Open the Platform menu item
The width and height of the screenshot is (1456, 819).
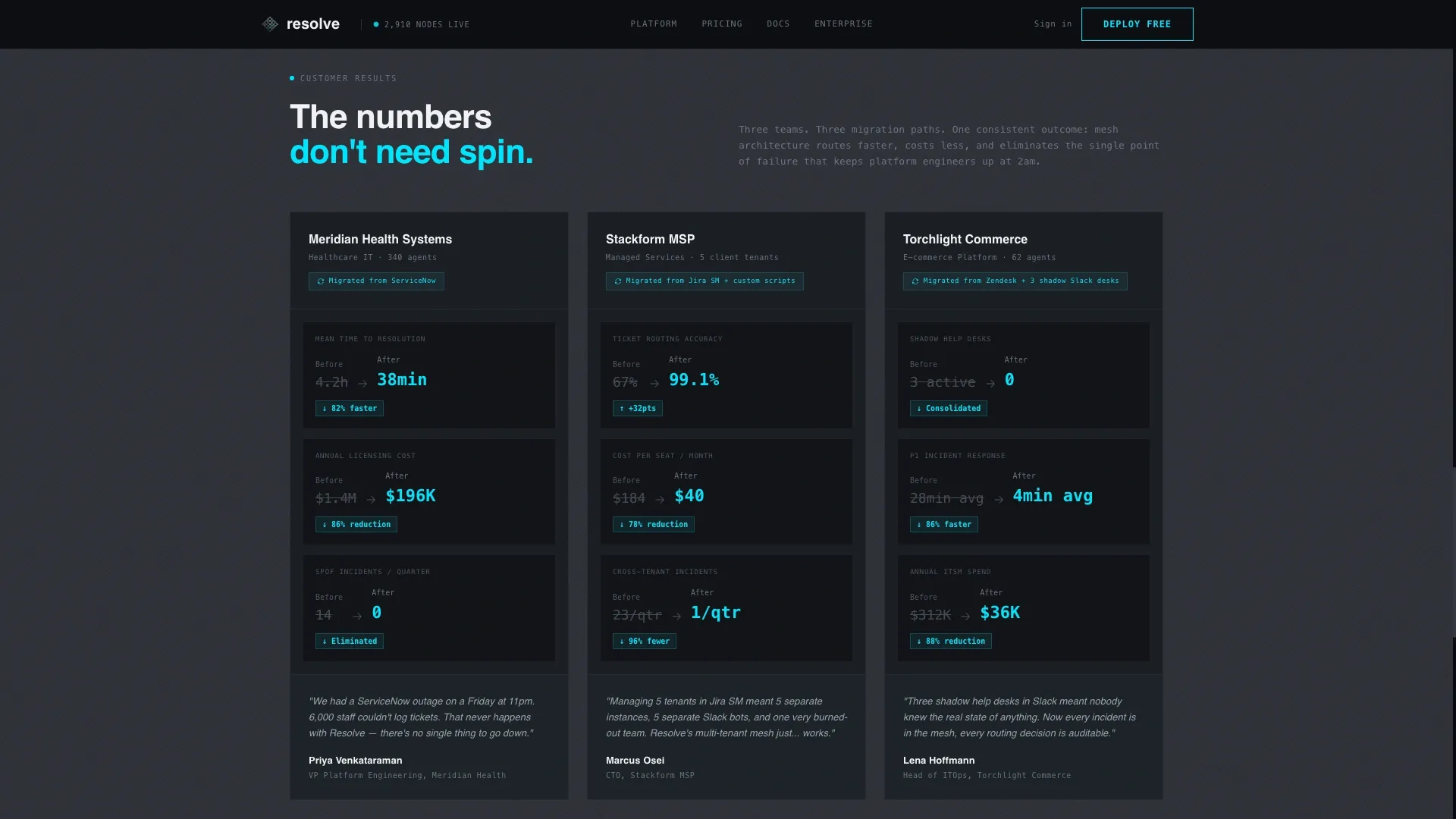(x=654, y=24)
